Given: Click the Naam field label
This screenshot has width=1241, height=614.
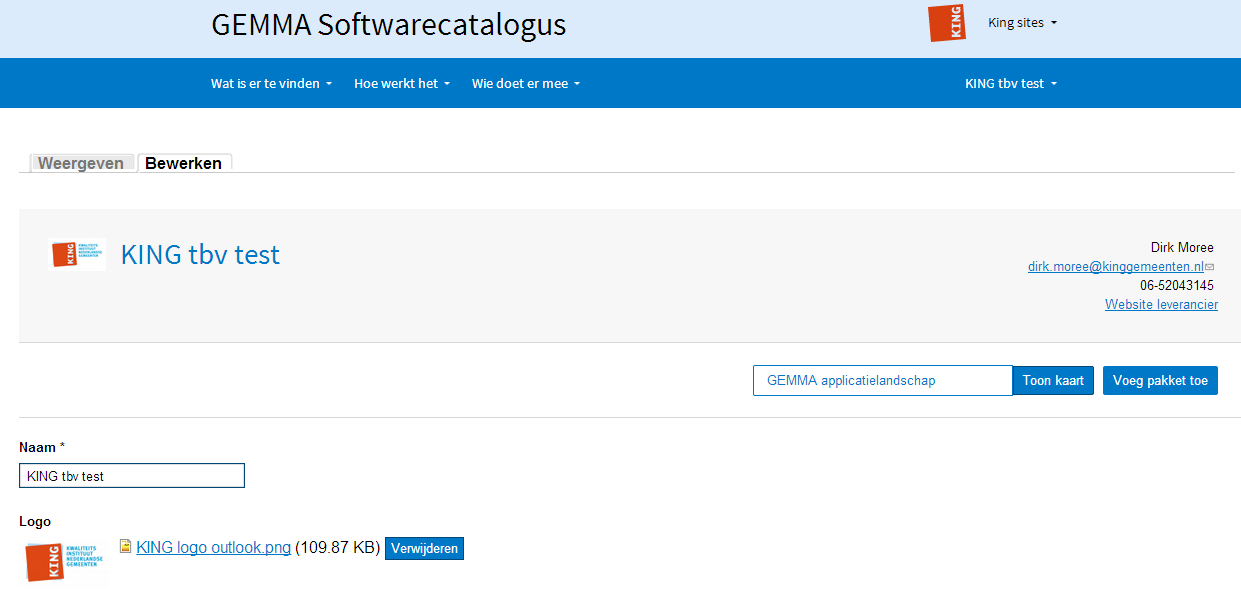Looking at the screenshot, I should tap(41, 447).
